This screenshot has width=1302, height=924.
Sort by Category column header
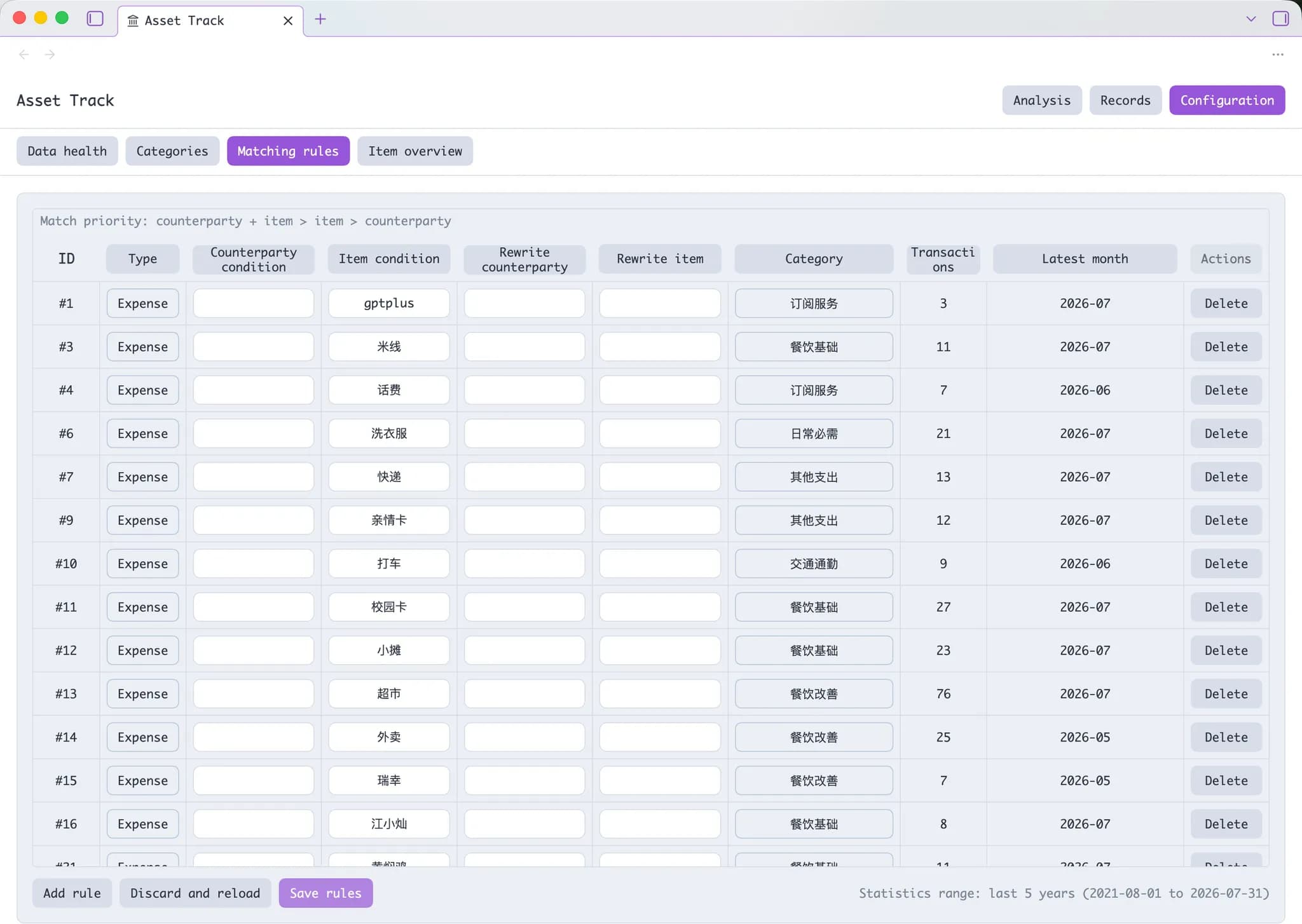814,259
